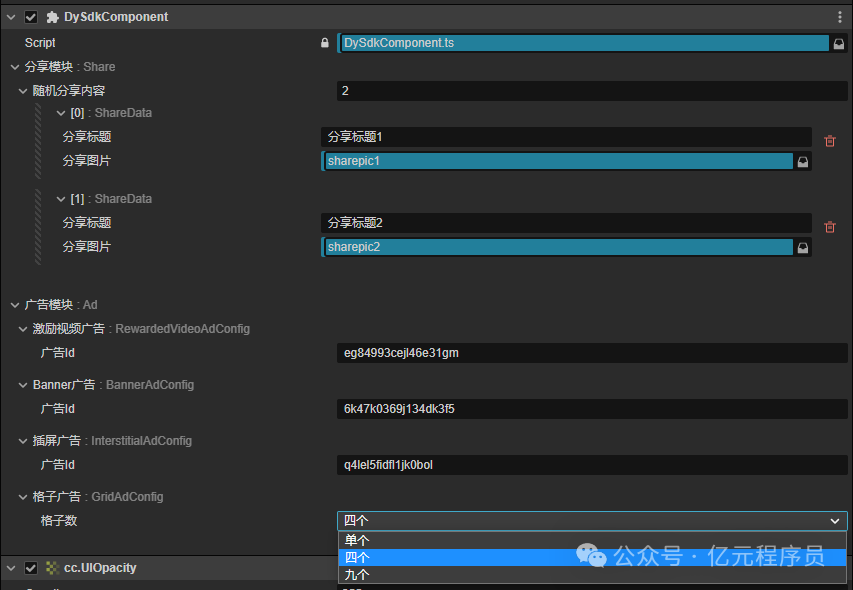
Task: Click 分享图片 label under [0] ShareData
Action: coord(86,161)
